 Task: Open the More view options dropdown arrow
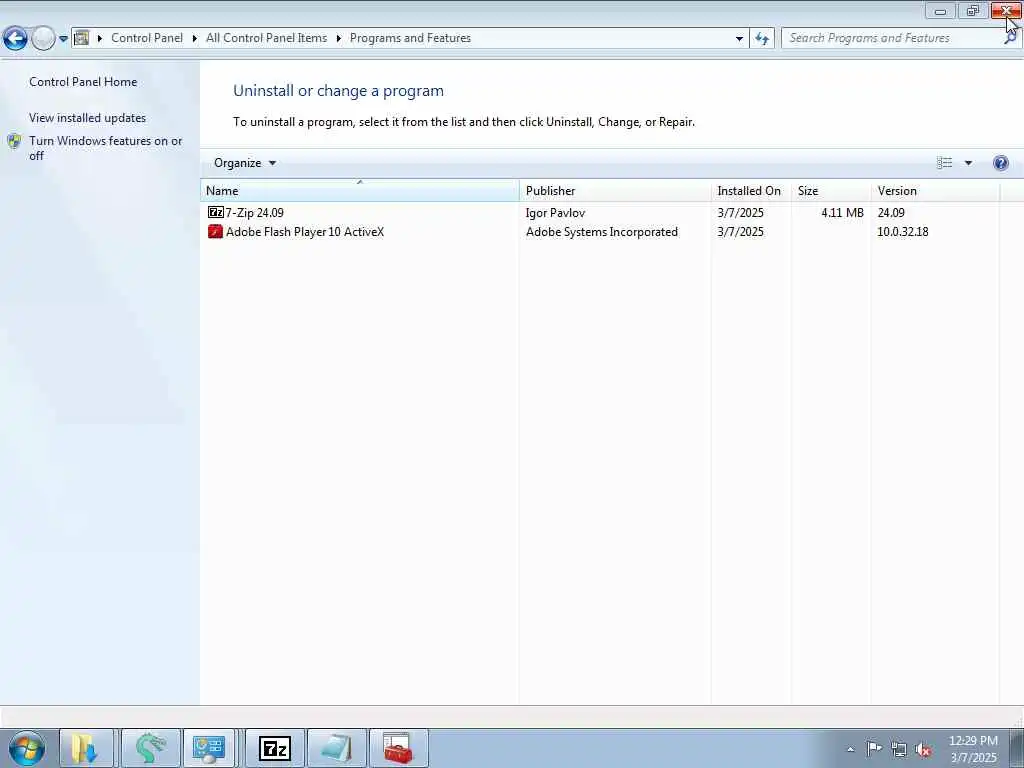point(968,163)
